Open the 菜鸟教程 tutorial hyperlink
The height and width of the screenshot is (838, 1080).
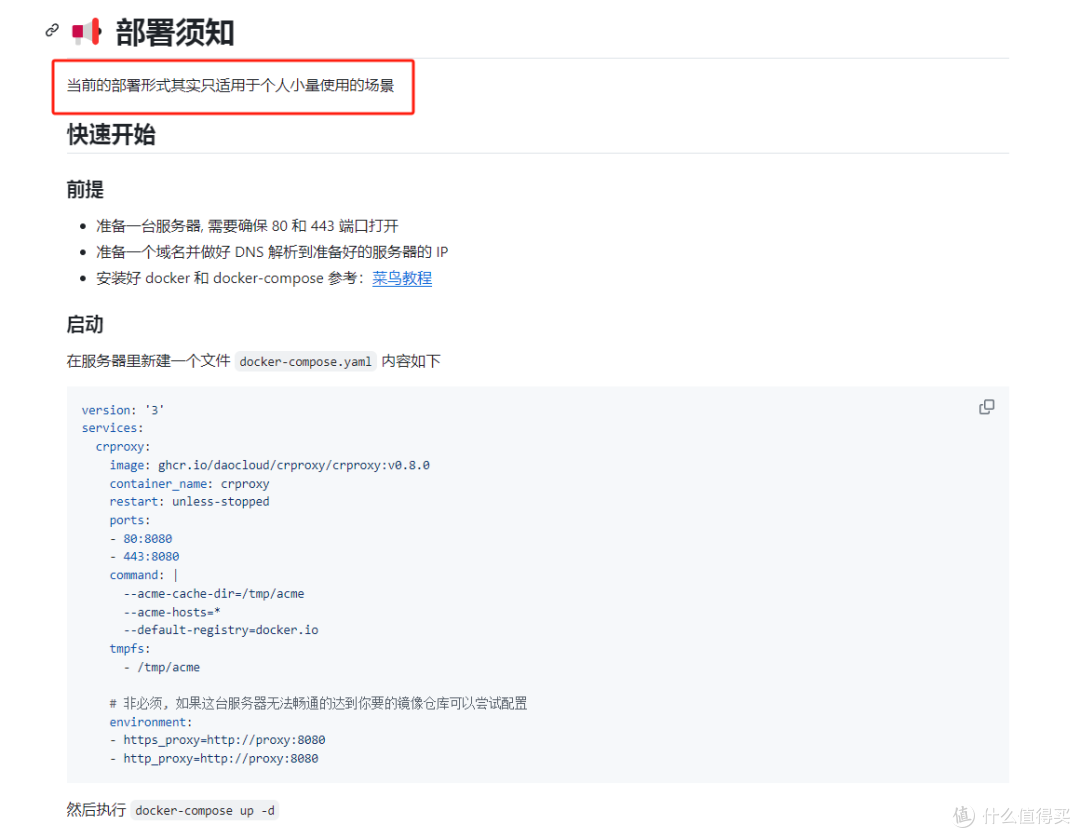coord(402,278)
